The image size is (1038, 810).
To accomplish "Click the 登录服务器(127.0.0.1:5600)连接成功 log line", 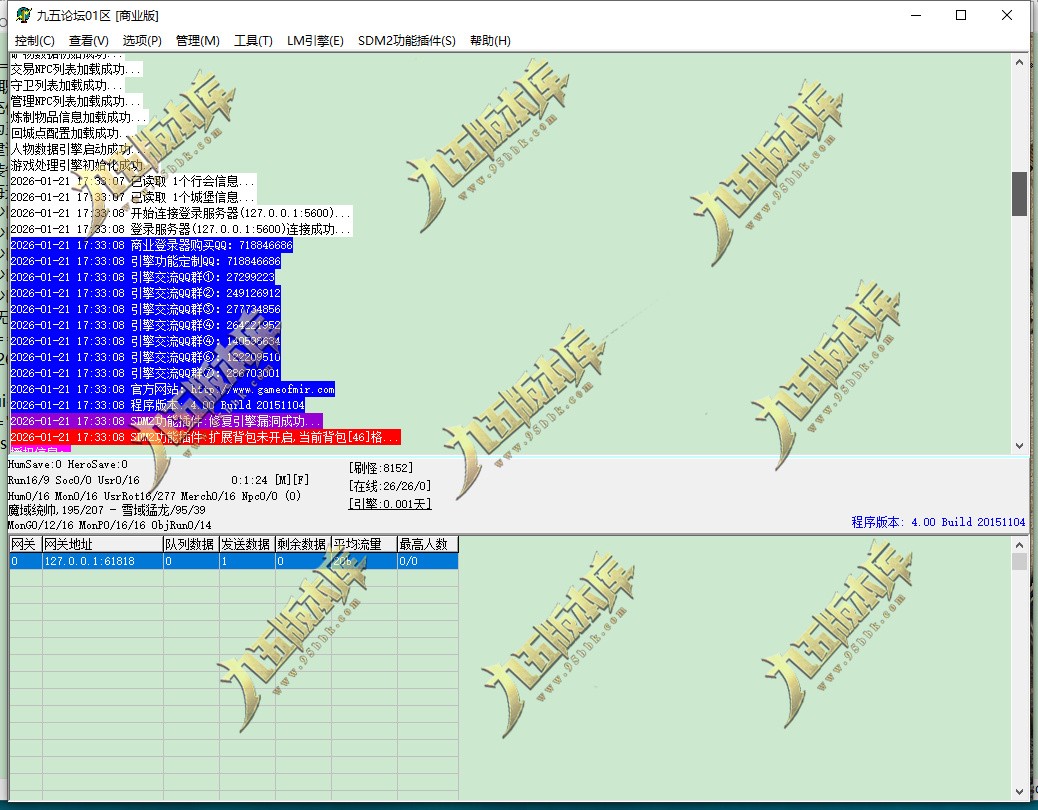I will point(181,229).
